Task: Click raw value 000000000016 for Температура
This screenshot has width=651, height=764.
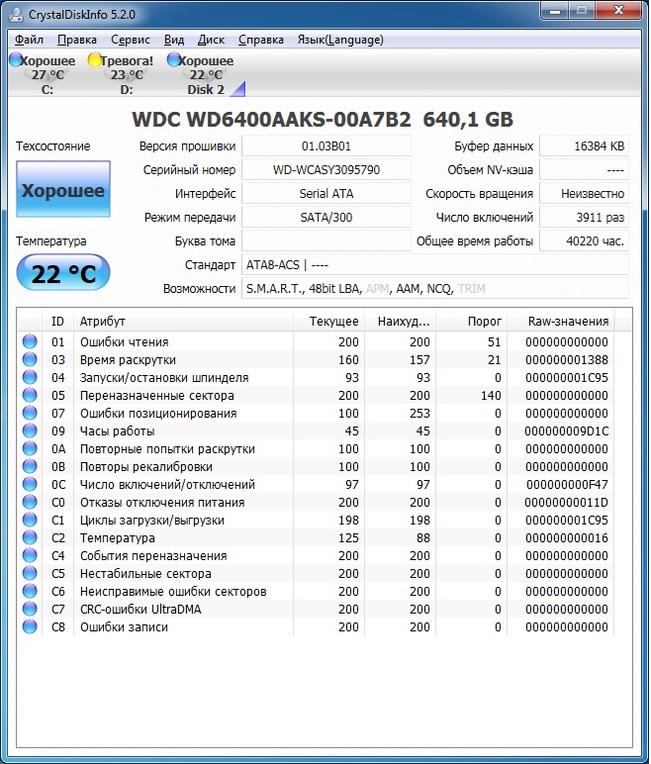Action: (x=566, y=538)
